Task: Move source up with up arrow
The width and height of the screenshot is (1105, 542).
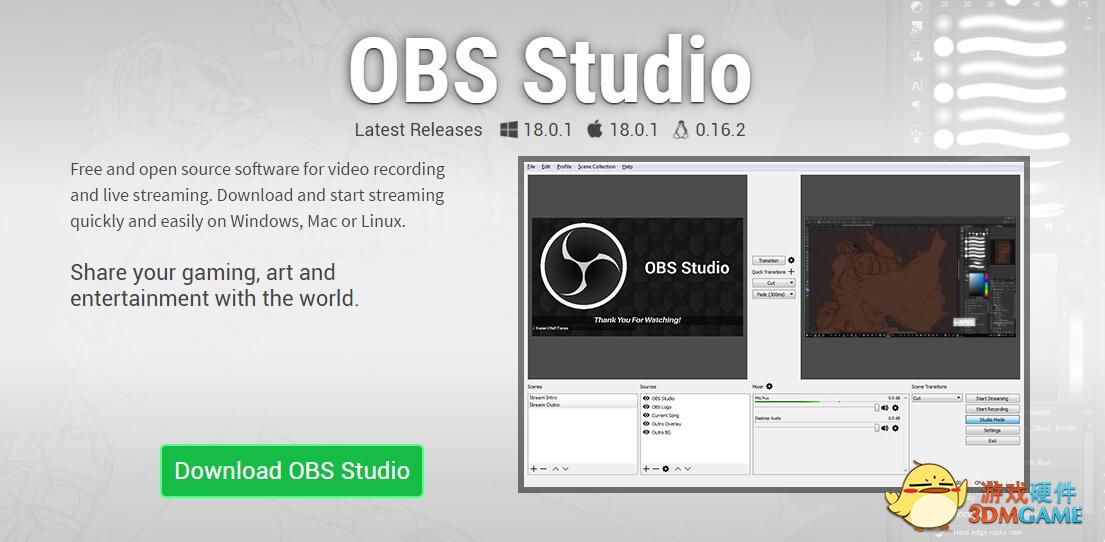Action: pos(678,469)
